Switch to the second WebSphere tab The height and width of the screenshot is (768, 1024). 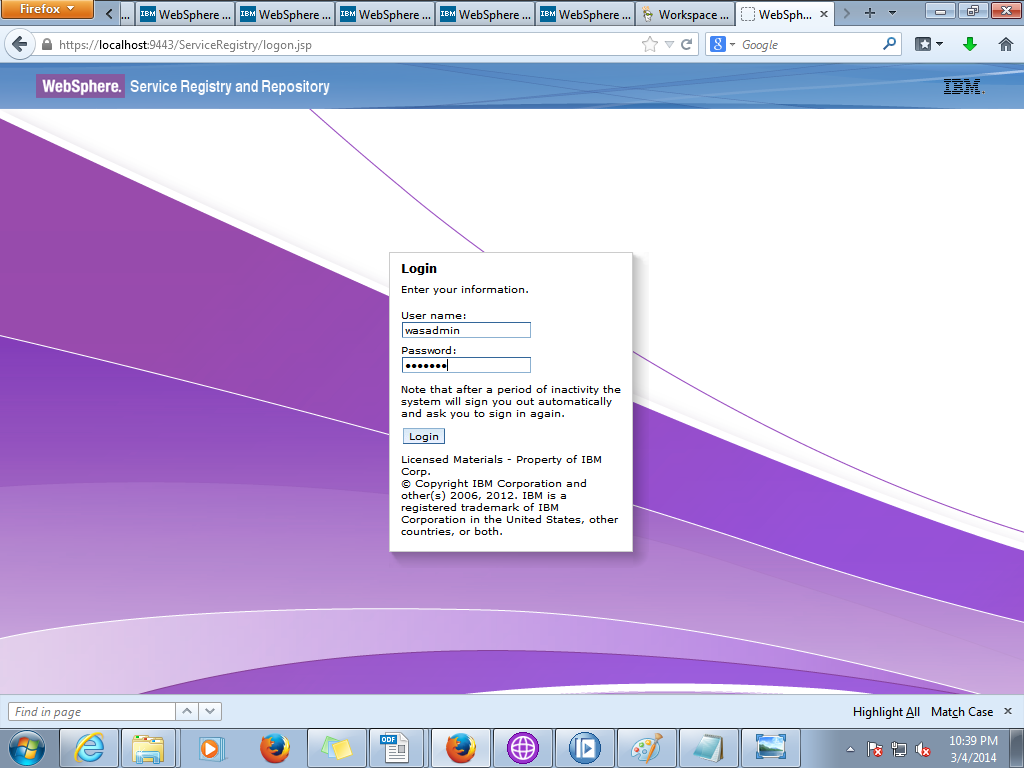(x=285, y=14)
